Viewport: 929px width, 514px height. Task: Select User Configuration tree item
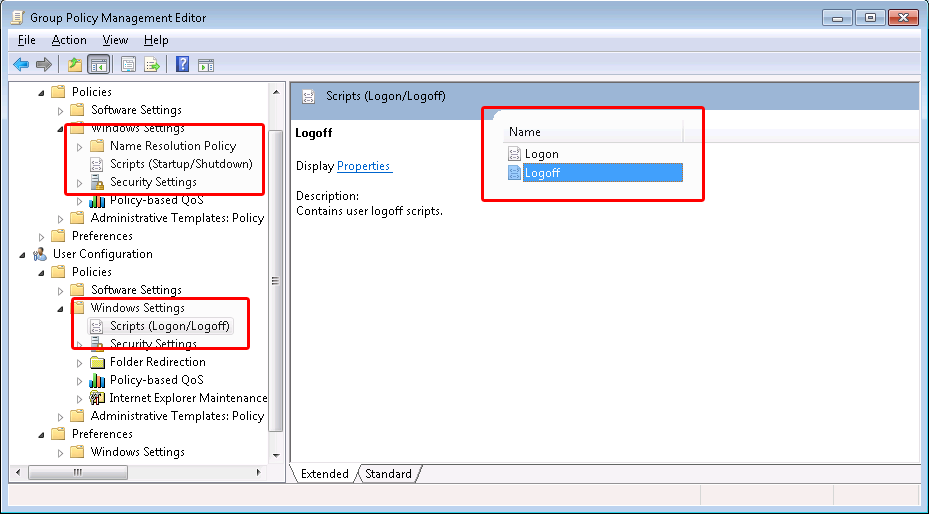(x=102, y=254)
